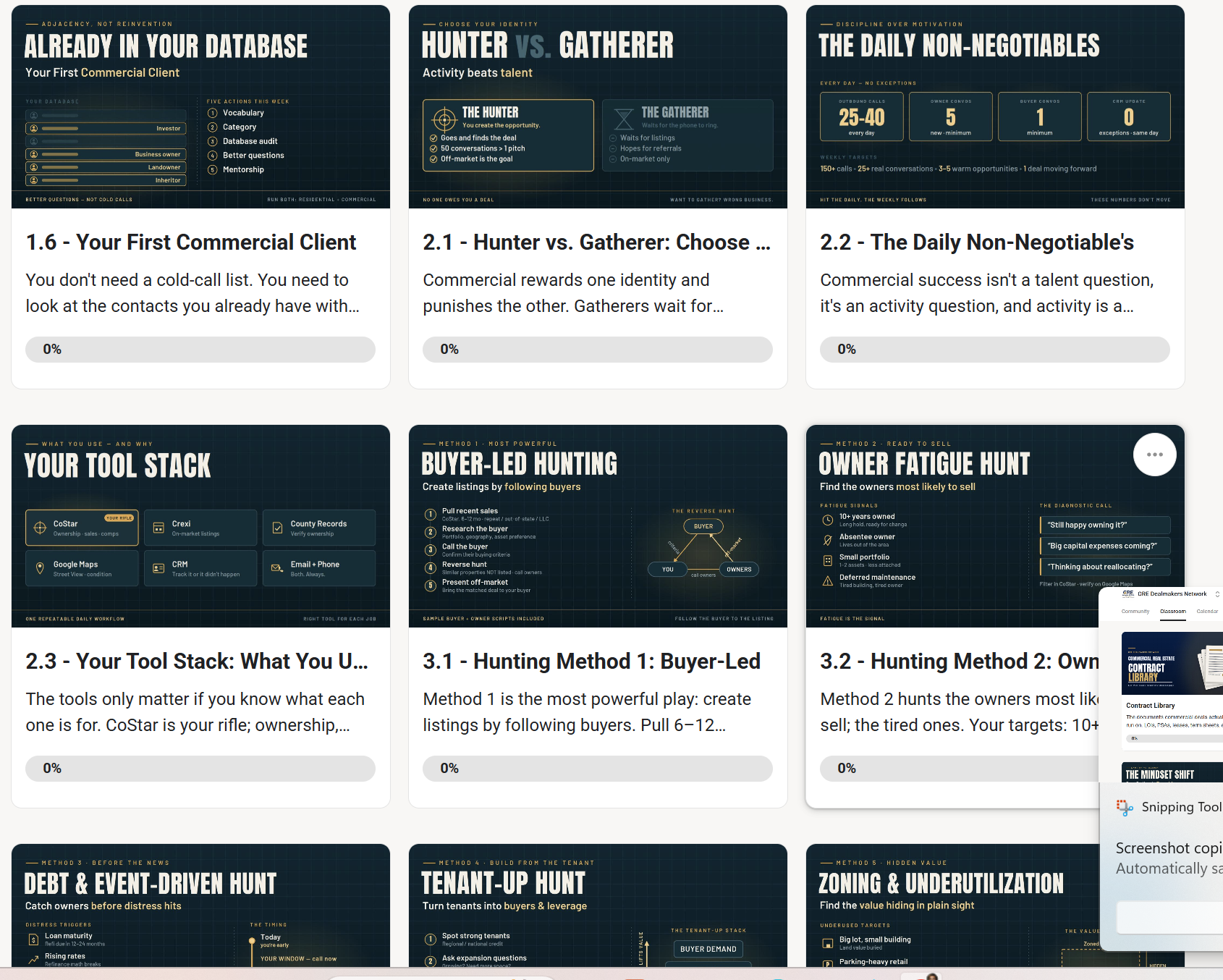The height and width of the screenshot is (980, 1223).
Task: Click the 0% progress bar under lesson 3.2
Action: pyautogui.click(x=960, y=769)
